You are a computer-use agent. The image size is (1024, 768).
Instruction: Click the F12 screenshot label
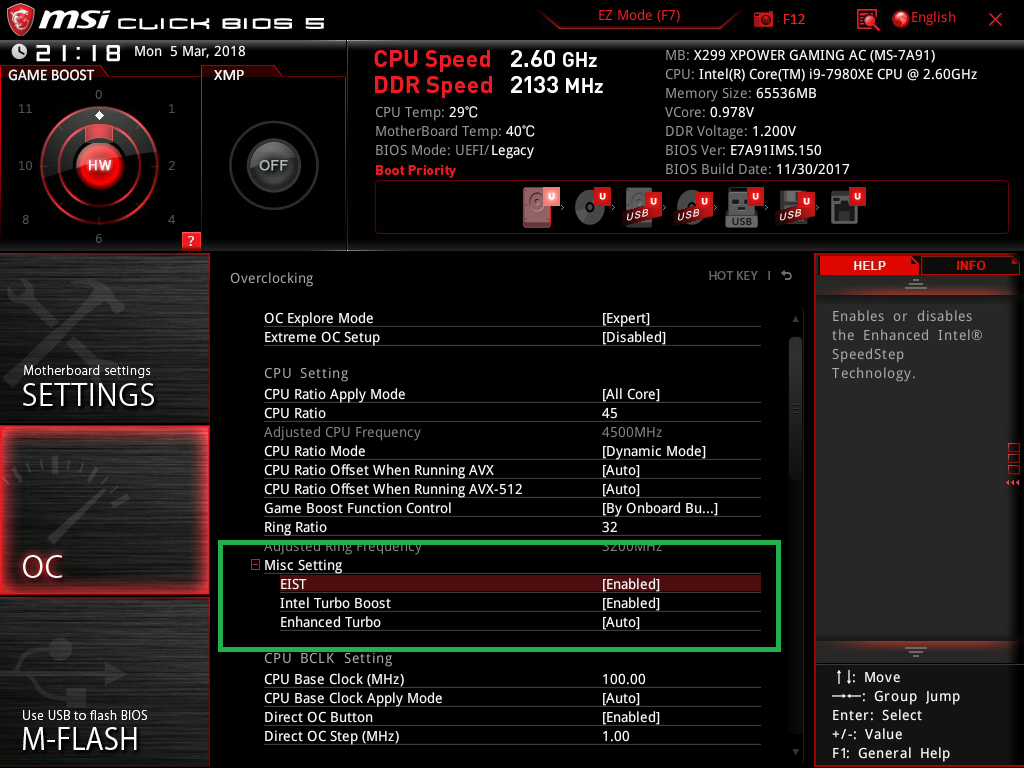coord(793,19)
